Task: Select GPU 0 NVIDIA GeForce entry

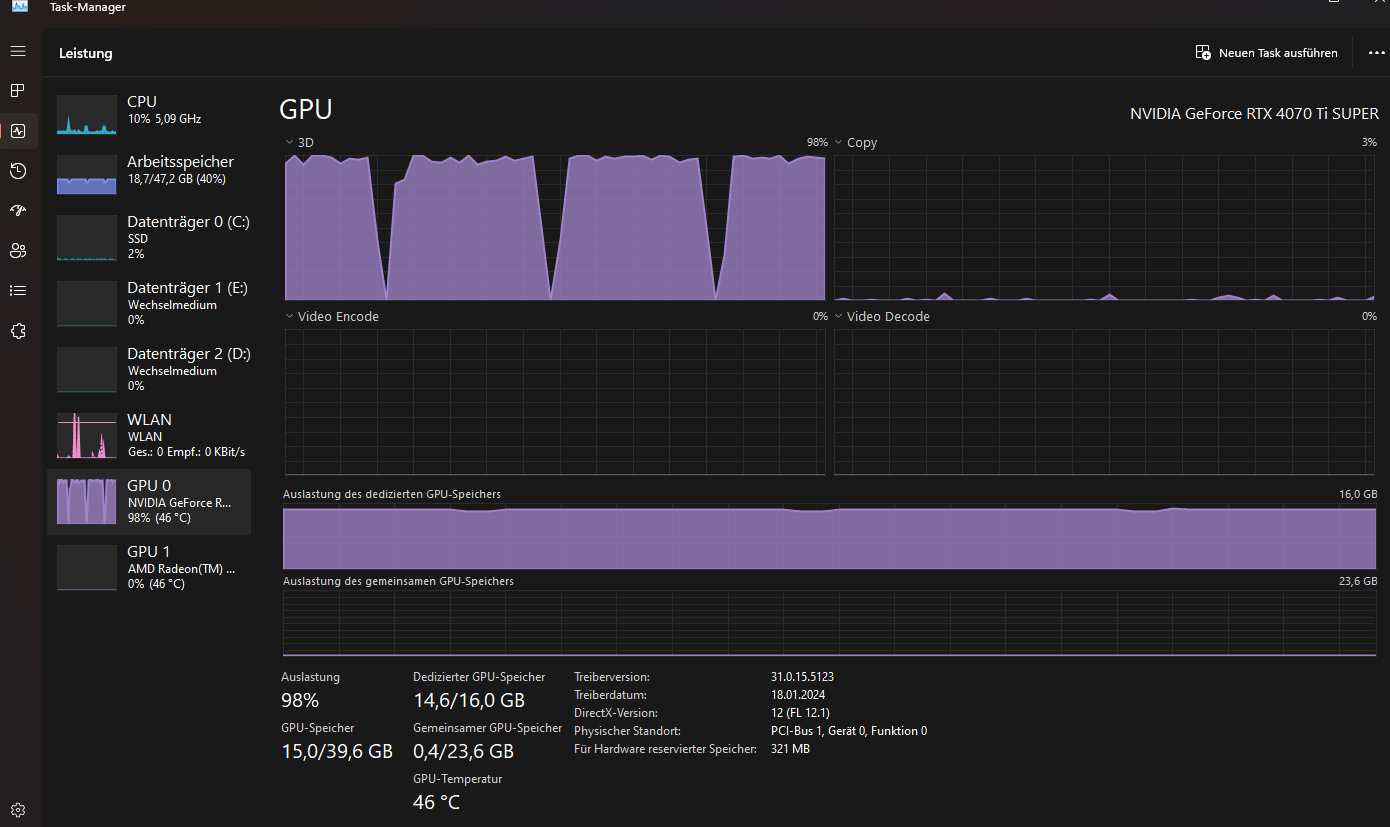Action: [x=149, y=501]
